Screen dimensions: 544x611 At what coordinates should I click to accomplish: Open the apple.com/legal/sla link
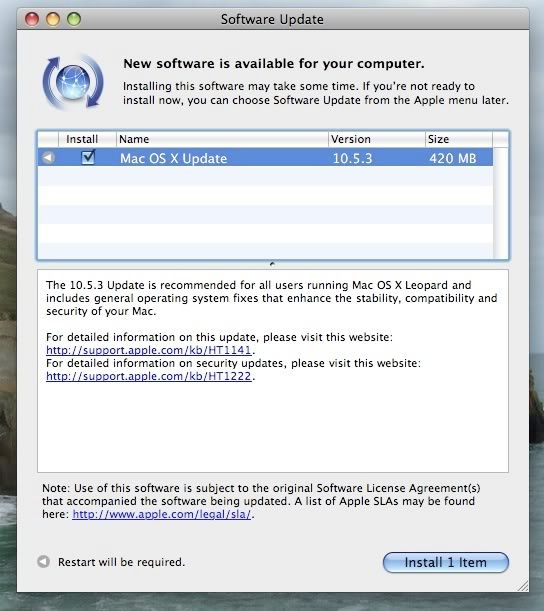coord(162,514)
